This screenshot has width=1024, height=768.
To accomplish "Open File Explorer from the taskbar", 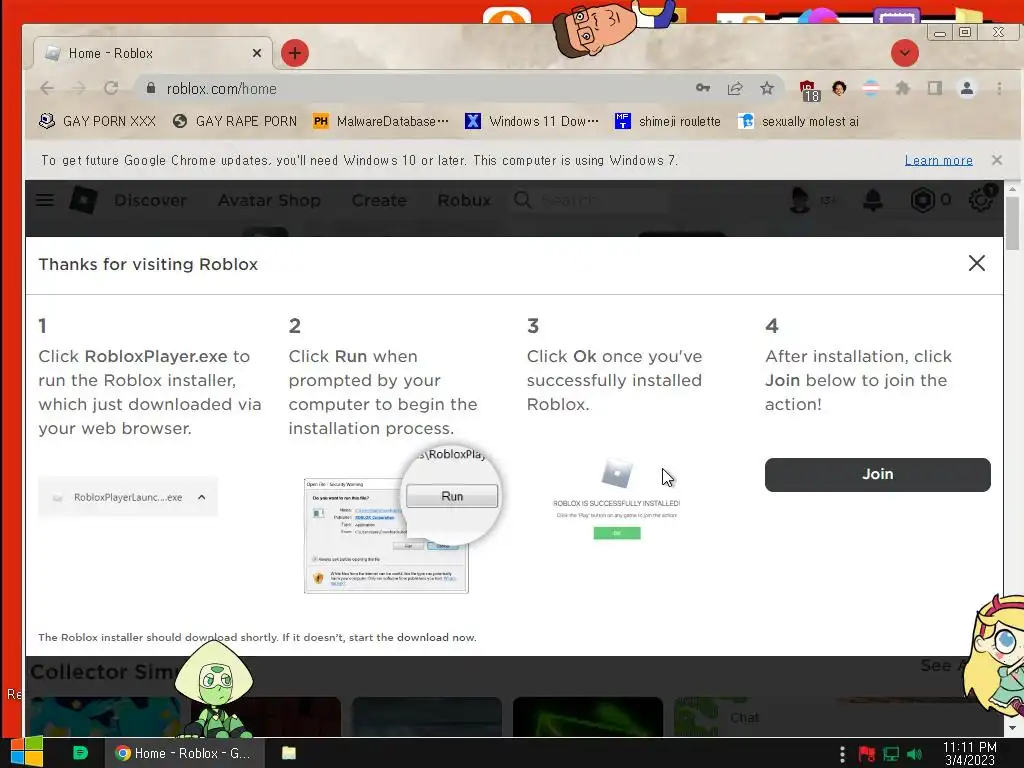I will (289, 753).
